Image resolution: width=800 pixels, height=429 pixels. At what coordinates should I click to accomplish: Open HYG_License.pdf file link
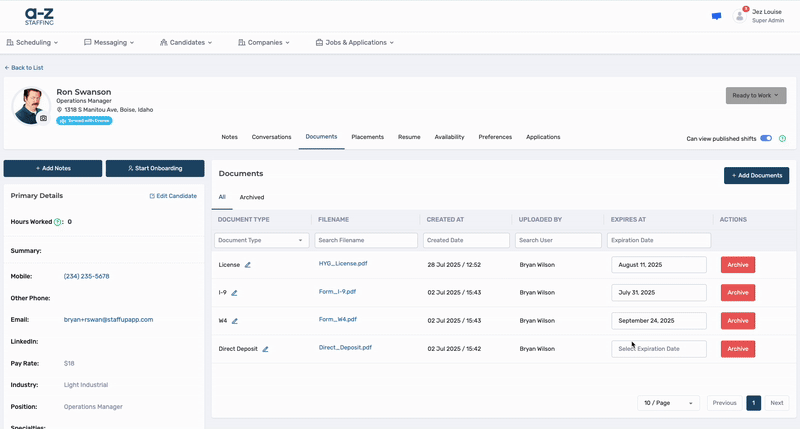click(343, 264)
